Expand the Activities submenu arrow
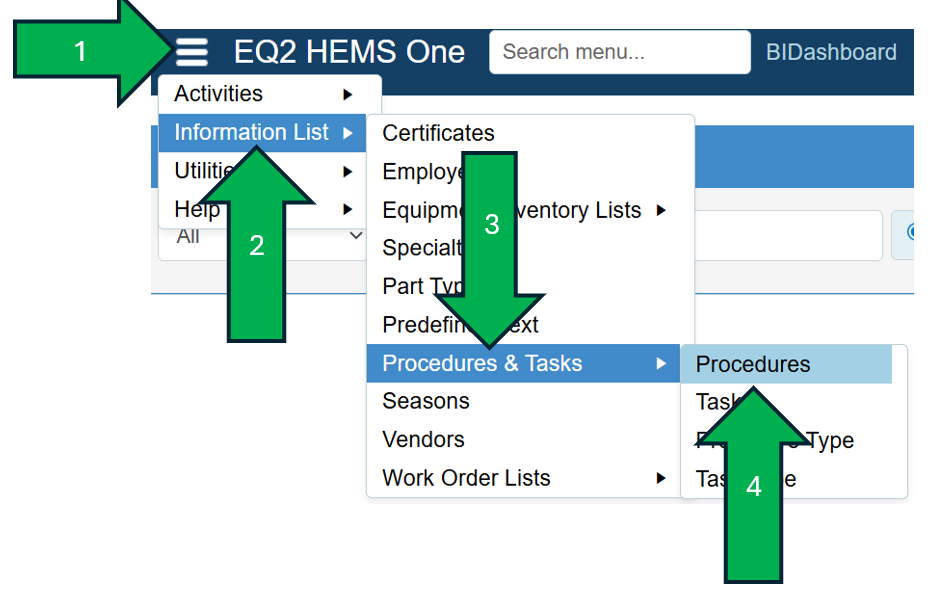This screenshot has width=936, height=601. (347, 94)
